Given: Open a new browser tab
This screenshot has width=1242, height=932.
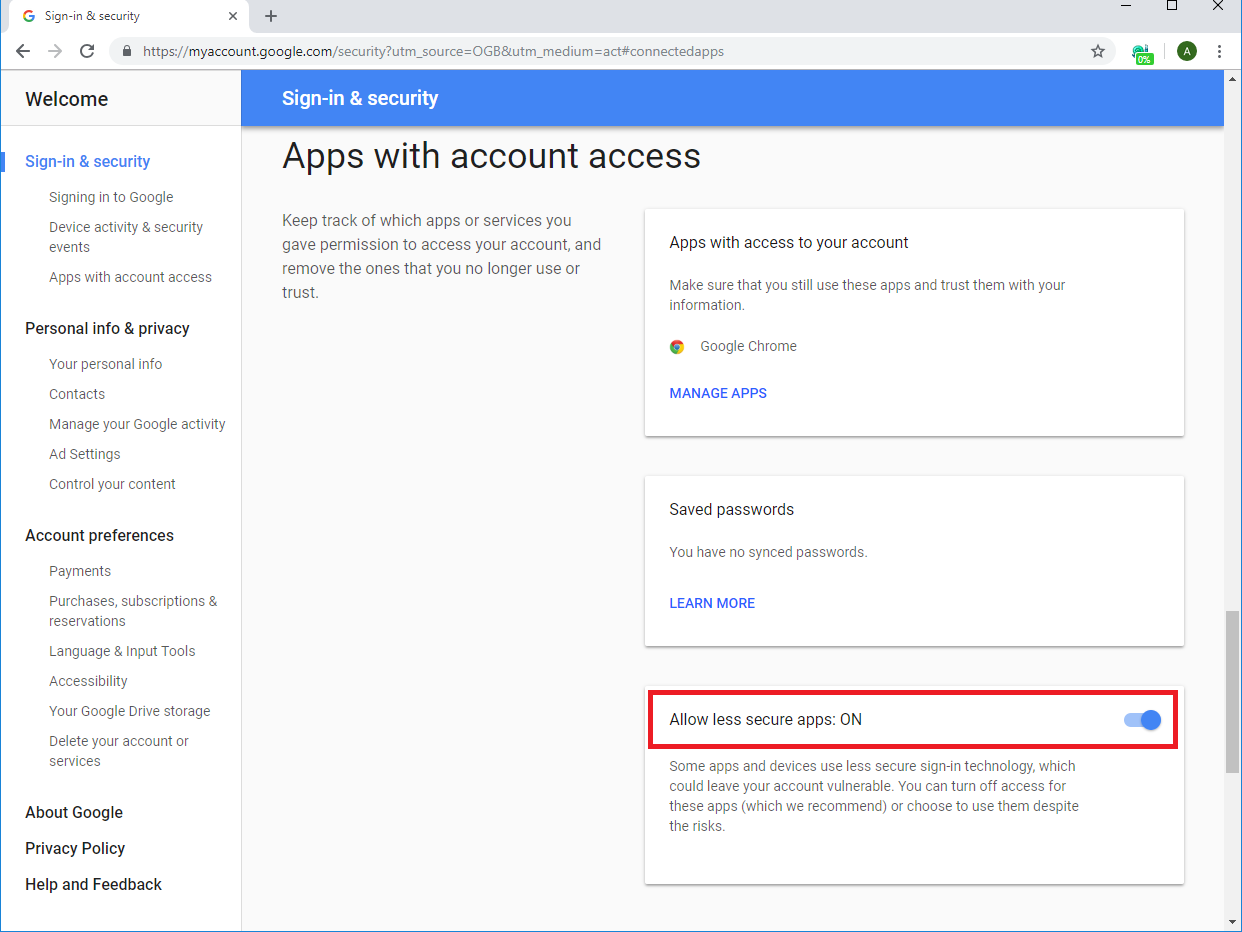Looking at the screenshot, I should point(270,16).
